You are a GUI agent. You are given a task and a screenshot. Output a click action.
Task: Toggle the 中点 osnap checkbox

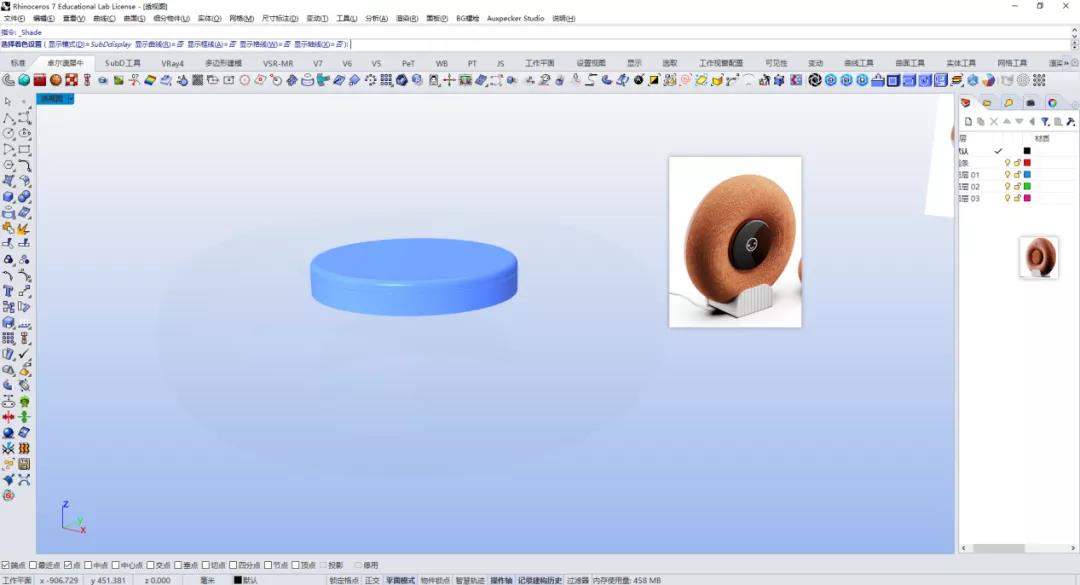pos(88,565)
